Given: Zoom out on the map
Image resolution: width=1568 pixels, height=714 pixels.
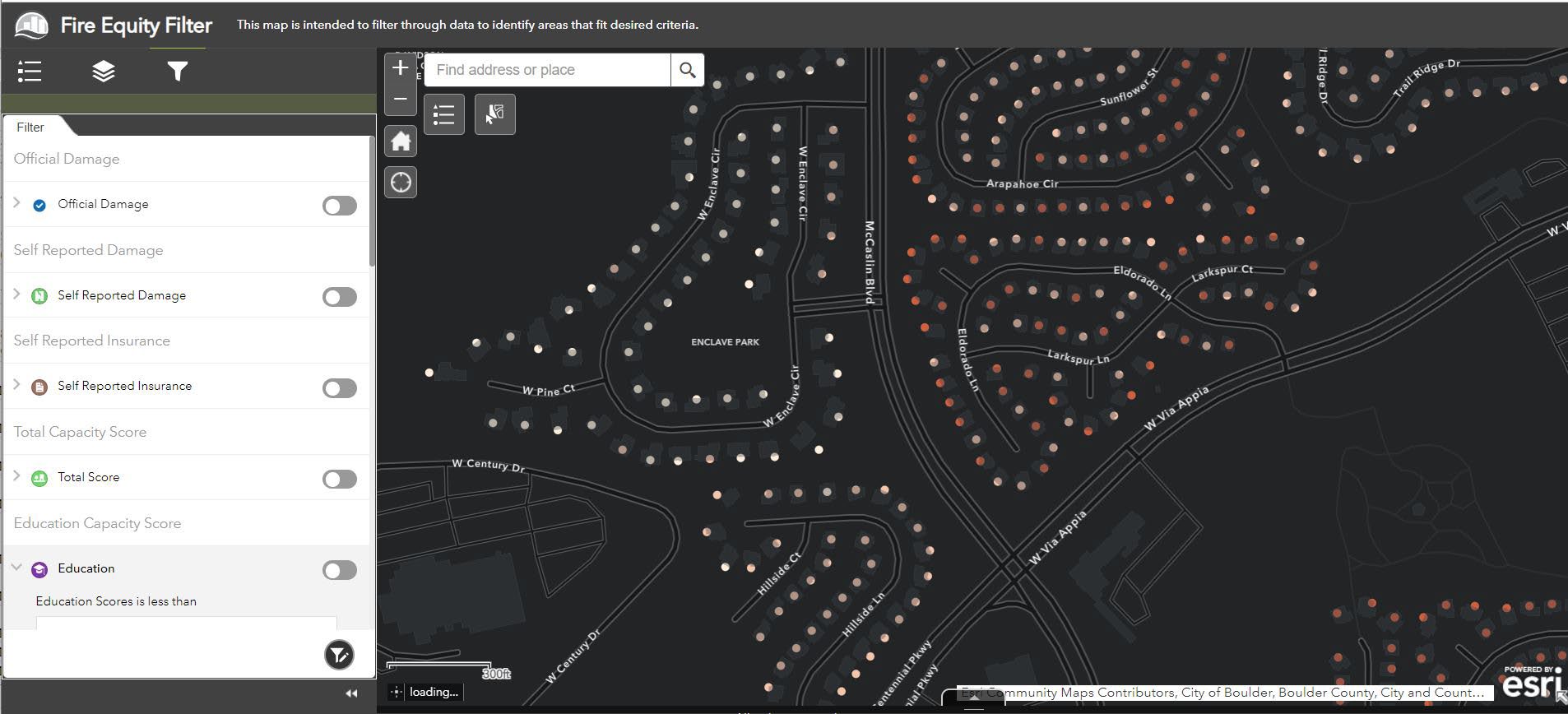Looking at the screenshot, I should (401, 99).
